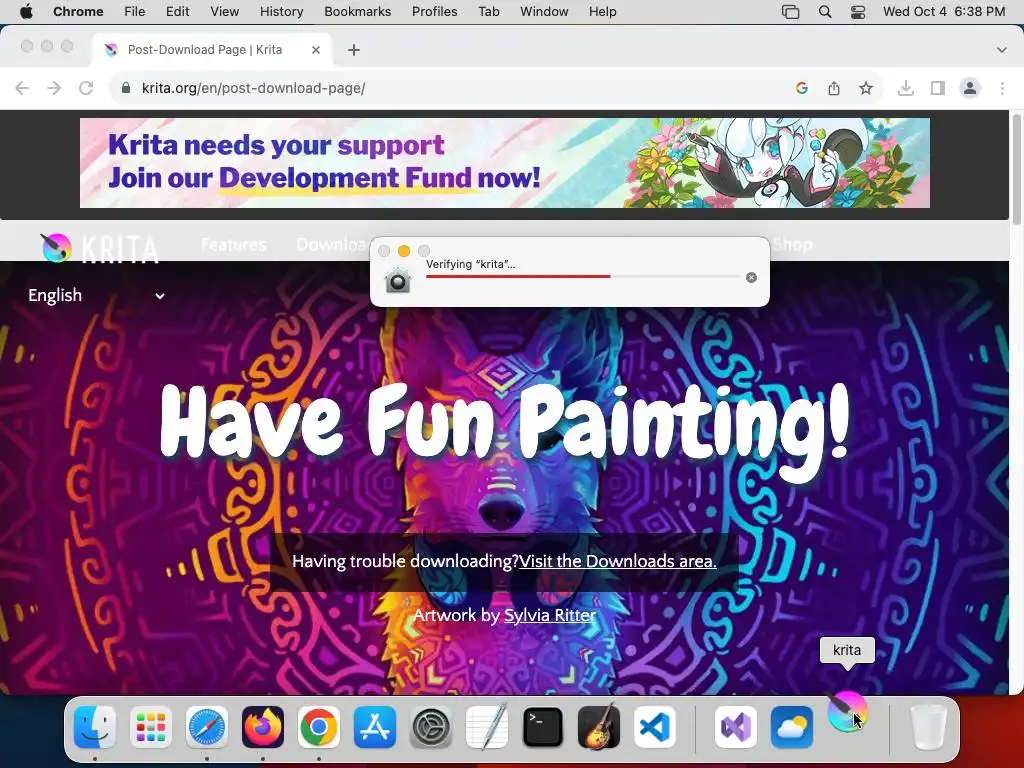Open the Window menu
Viewport: 1024px width, 768px height.
pos(544,12)
